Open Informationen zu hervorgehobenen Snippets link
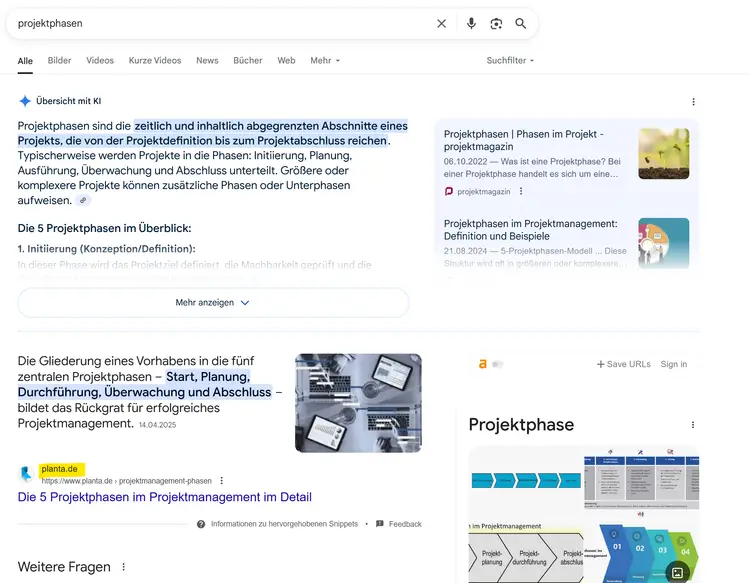The image size is (750, 583). coord(284,524)
